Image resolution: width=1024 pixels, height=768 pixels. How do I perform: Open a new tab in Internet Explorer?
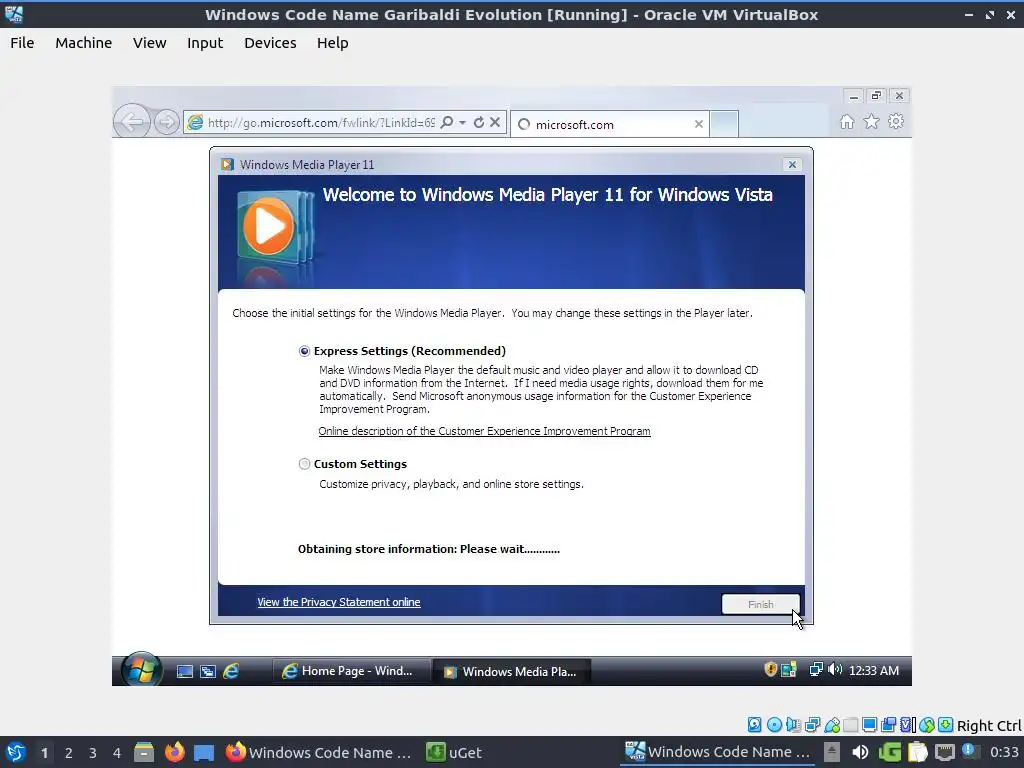724,124
